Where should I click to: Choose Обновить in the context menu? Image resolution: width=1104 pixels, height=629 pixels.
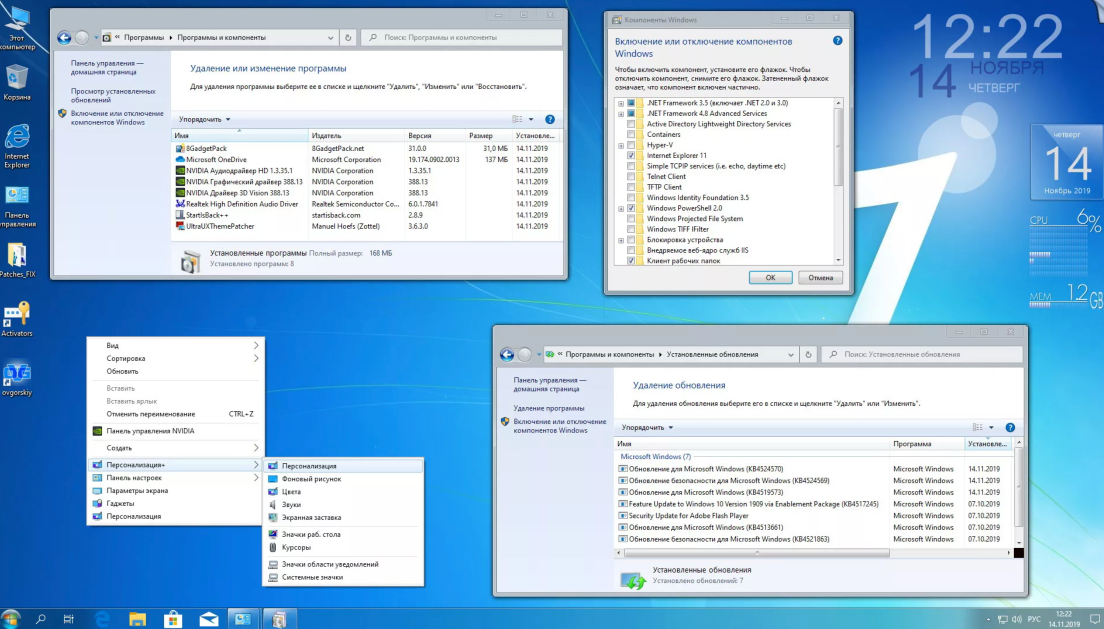click(176, 371)
